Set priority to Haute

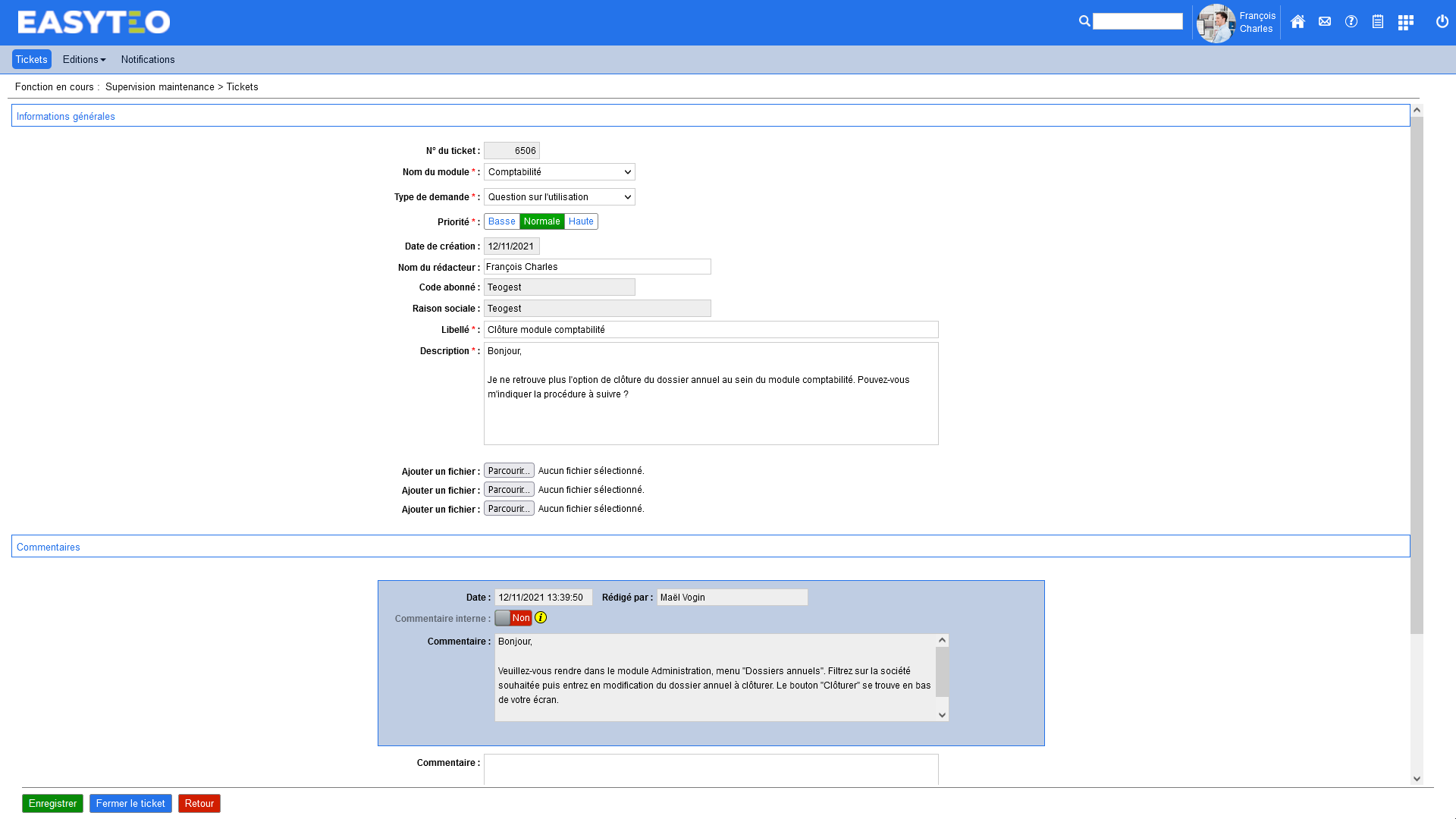click(581, 221)
